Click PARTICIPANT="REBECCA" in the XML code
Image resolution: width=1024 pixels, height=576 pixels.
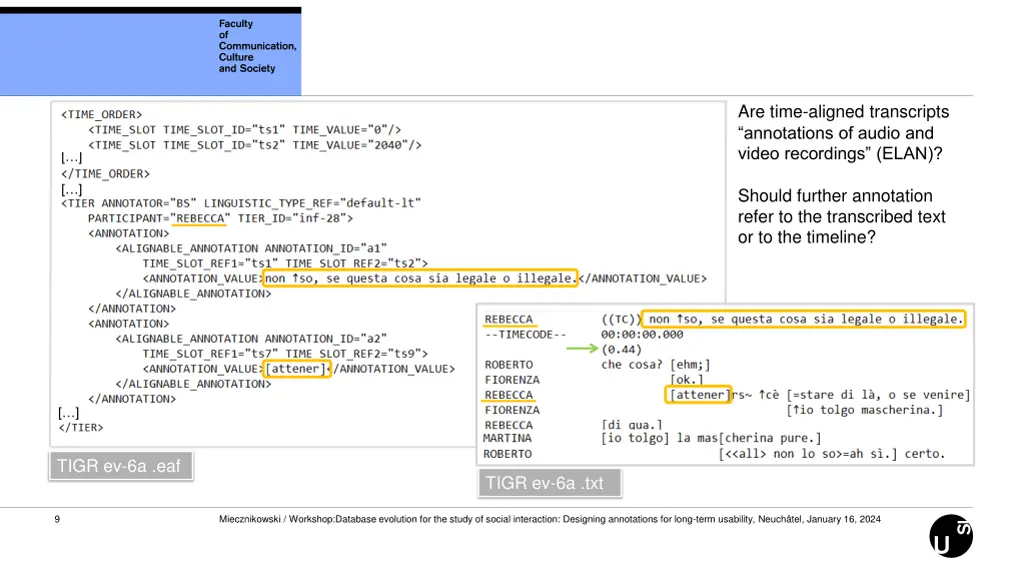159,218
